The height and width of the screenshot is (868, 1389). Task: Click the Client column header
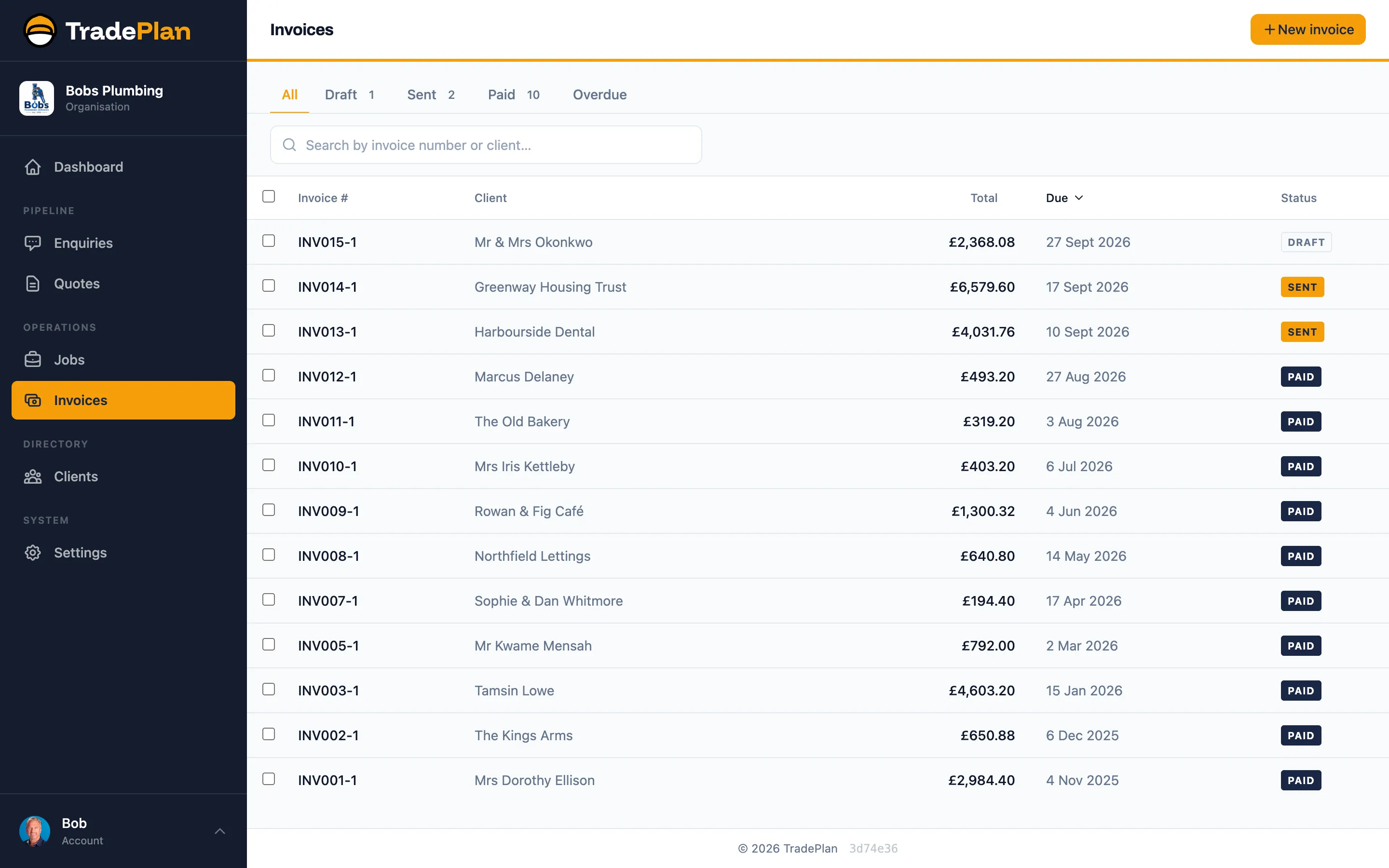[490, 198]
